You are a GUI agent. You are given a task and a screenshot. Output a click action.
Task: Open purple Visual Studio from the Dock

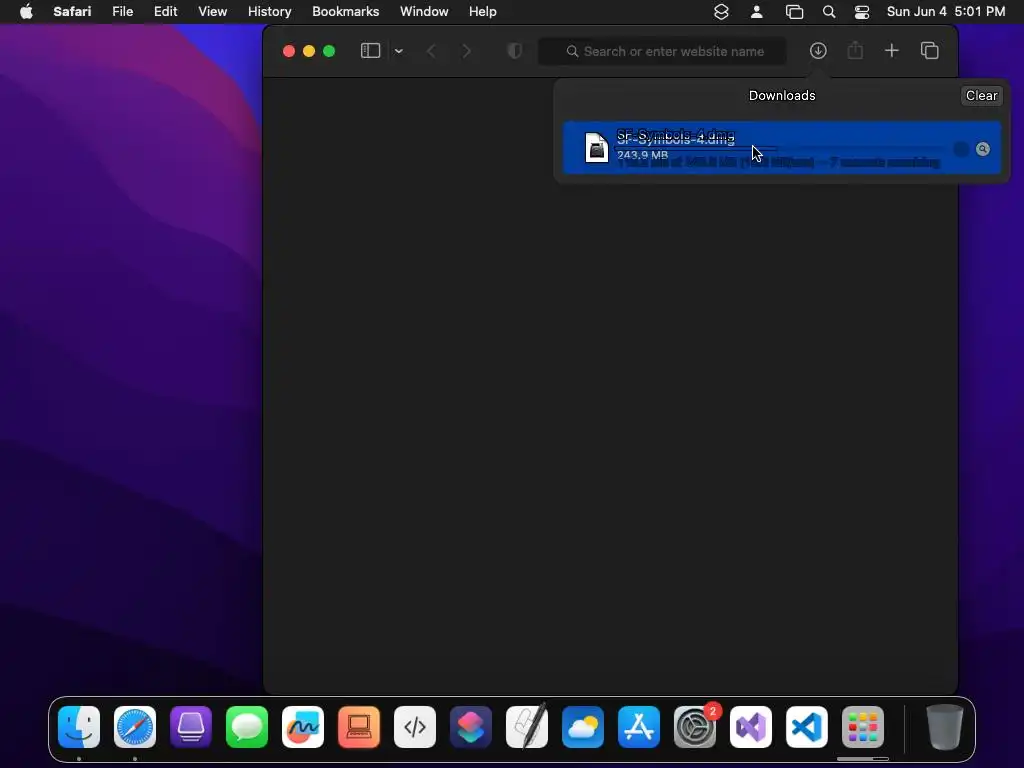click(x=751, y=727)
